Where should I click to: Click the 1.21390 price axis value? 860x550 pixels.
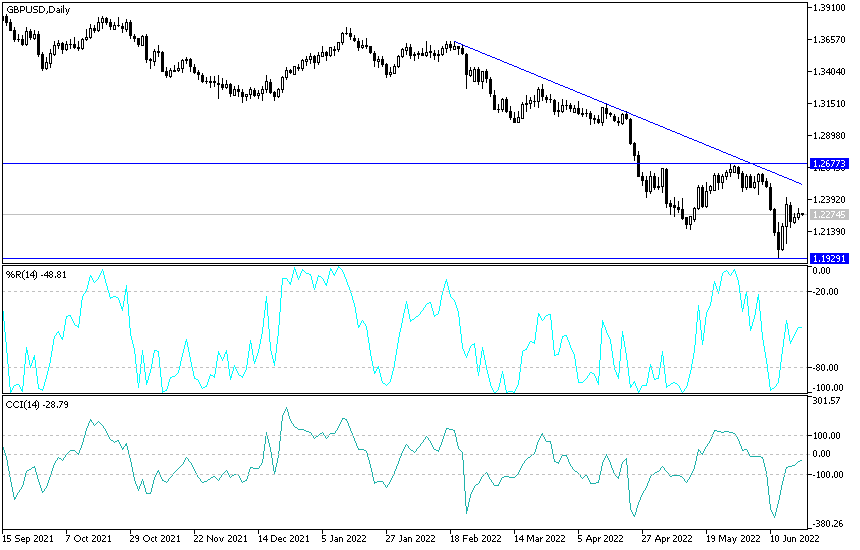point(829,231)
